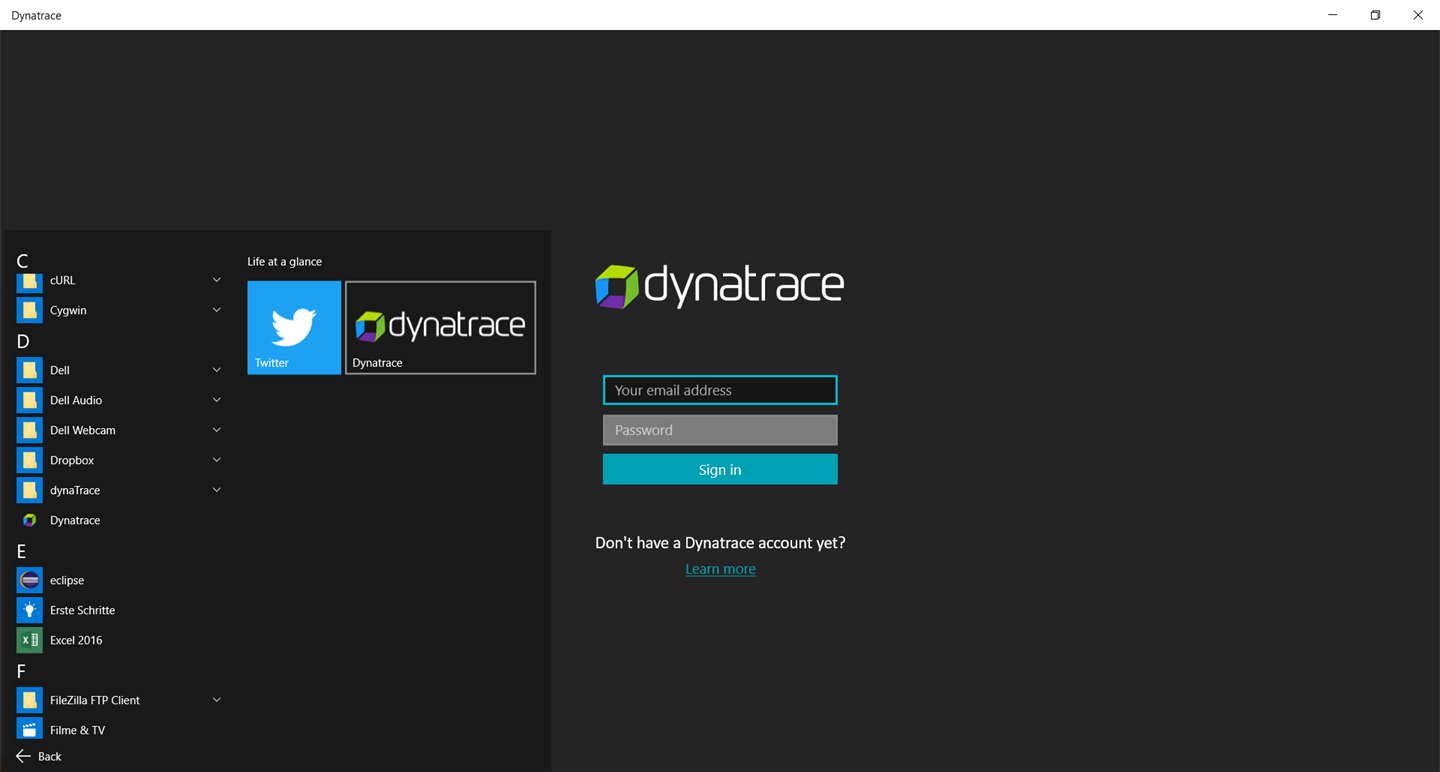Click into the Password field
This screenshot has height=772, width=1440.
[x=720, y=430]
